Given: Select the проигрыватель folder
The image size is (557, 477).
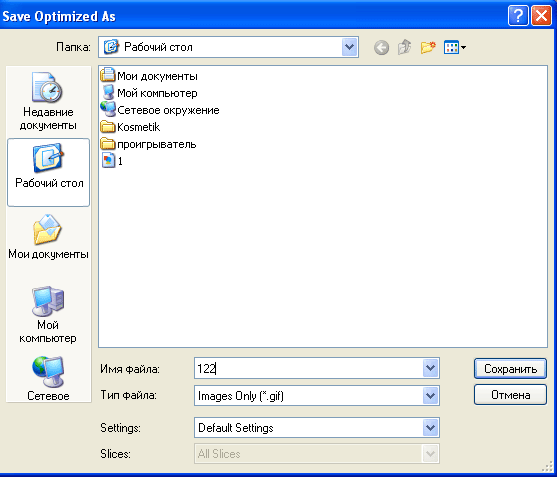Looking at the screenshot, I should [x=148, y=144].
